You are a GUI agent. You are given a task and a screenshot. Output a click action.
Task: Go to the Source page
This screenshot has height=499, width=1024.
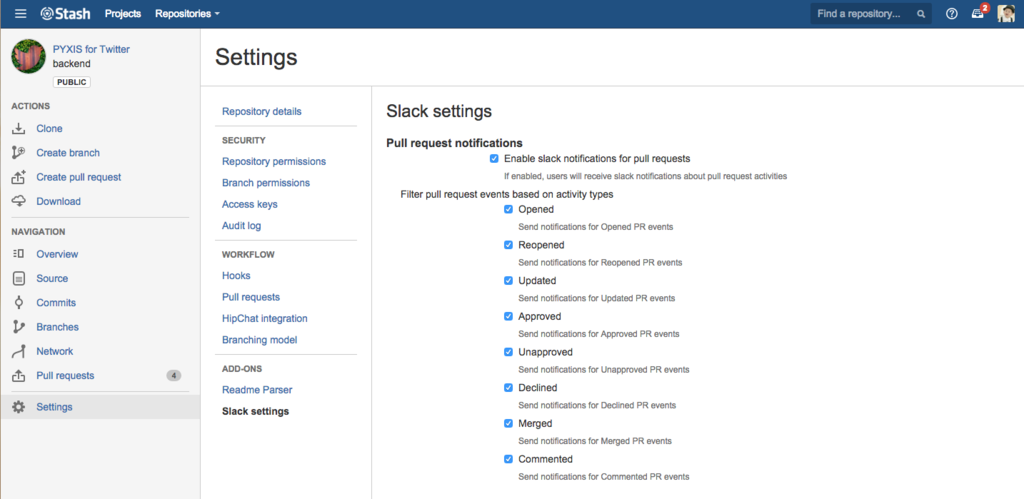pyautogui.click(x=52, y=278)
